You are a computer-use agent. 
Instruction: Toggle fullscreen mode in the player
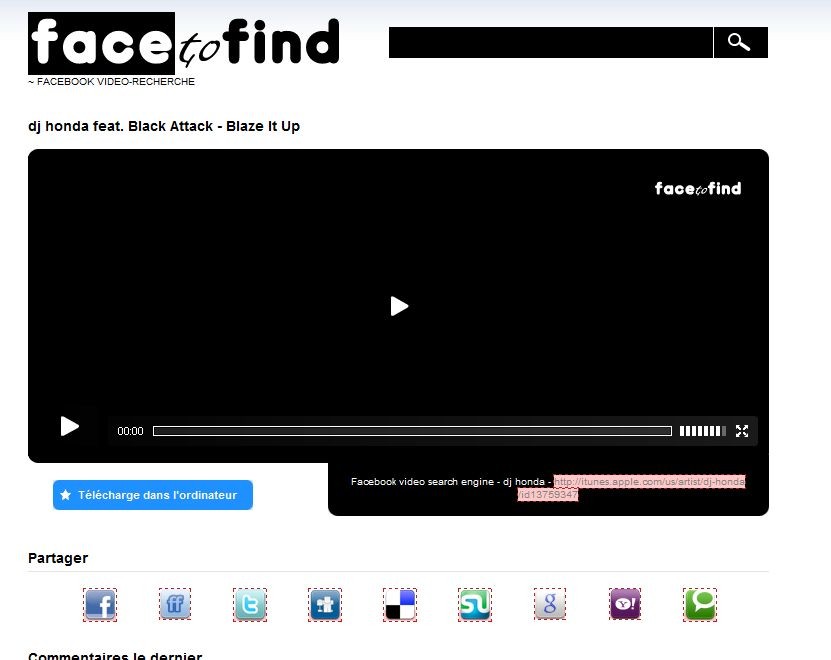(x=742, y=431)
